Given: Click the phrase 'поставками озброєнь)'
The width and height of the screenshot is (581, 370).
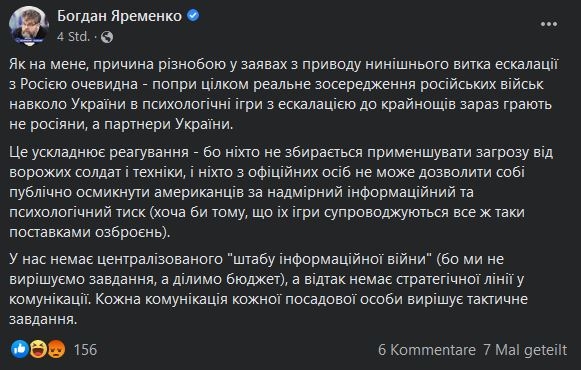Looking at the screenshot, I should 90,232.
